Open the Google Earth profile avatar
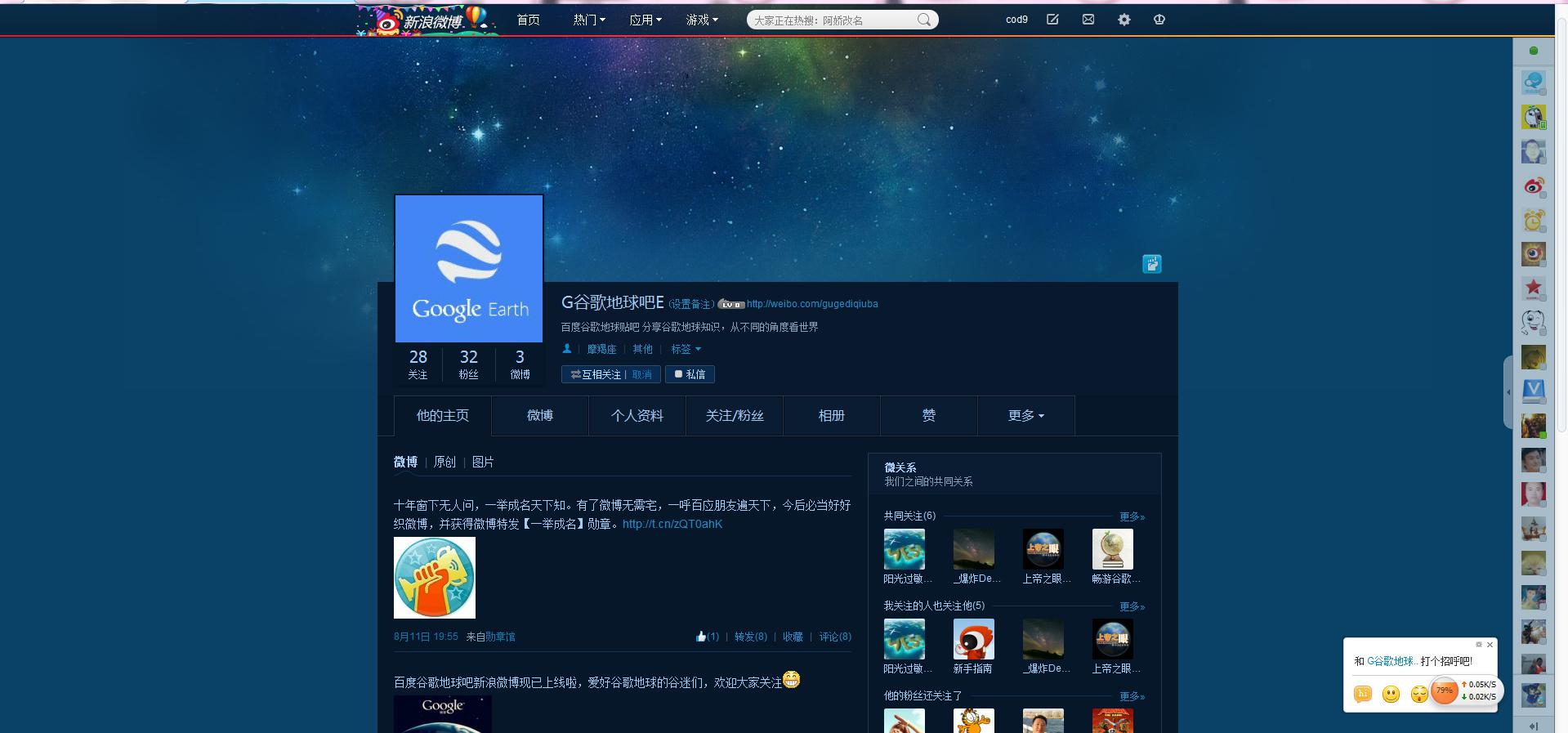The height and width of the screenshot is (733, 1568). 469,268
